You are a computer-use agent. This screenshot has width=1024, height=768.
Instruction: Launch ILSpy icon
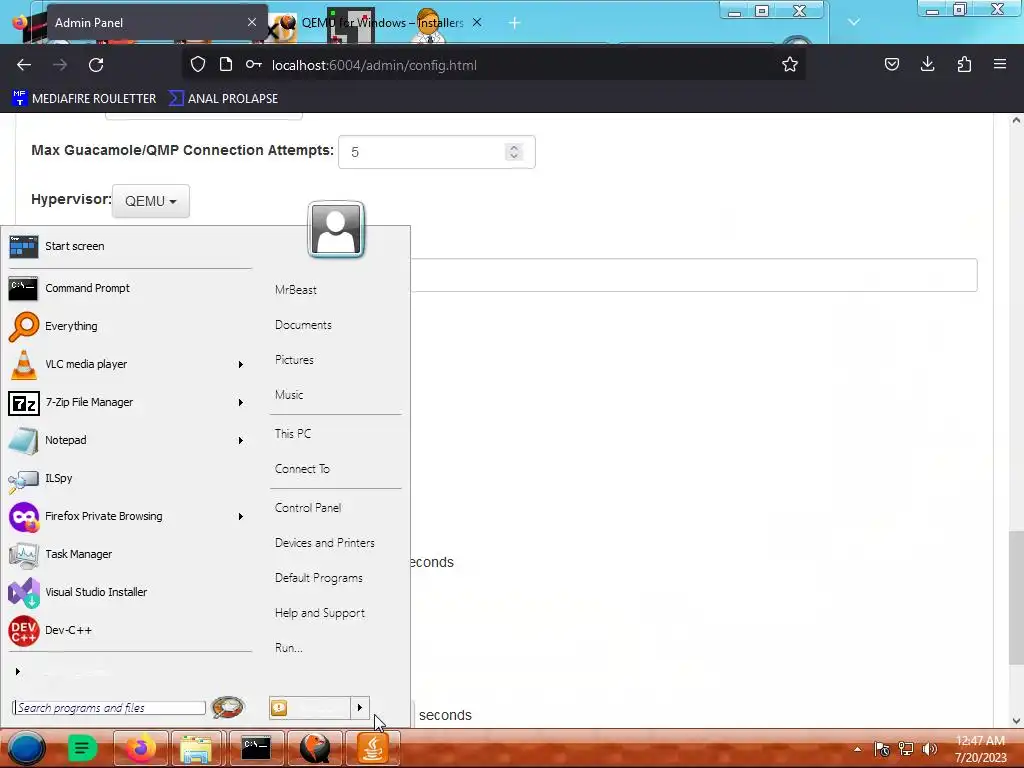coord(24,479)
